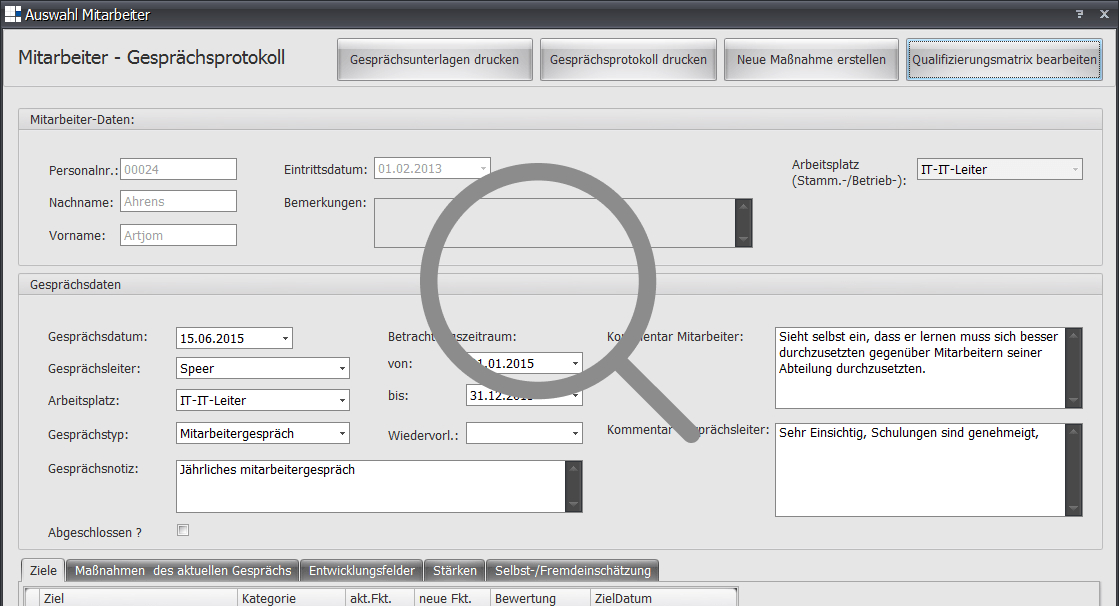Click the app icon in title bar
The width and height of the screenshot is (1119, 606).
tap(12, 14)
